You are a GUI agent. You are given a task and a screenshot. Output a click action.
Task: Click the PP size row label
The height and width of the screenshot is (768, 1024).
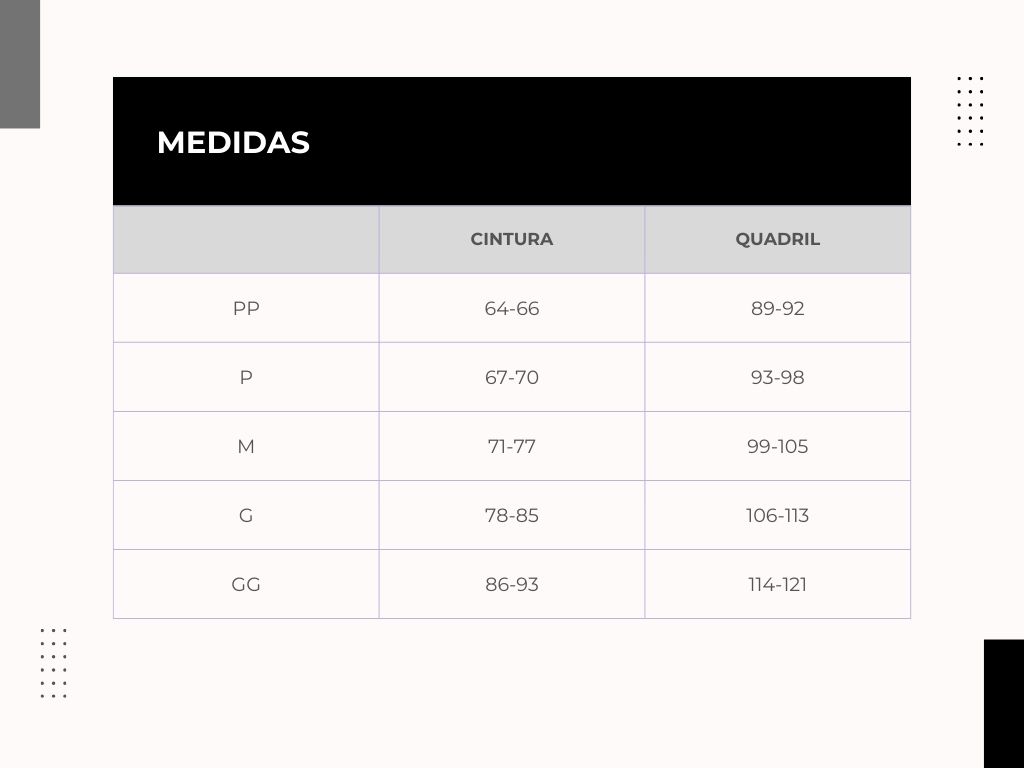pos(246,308)
